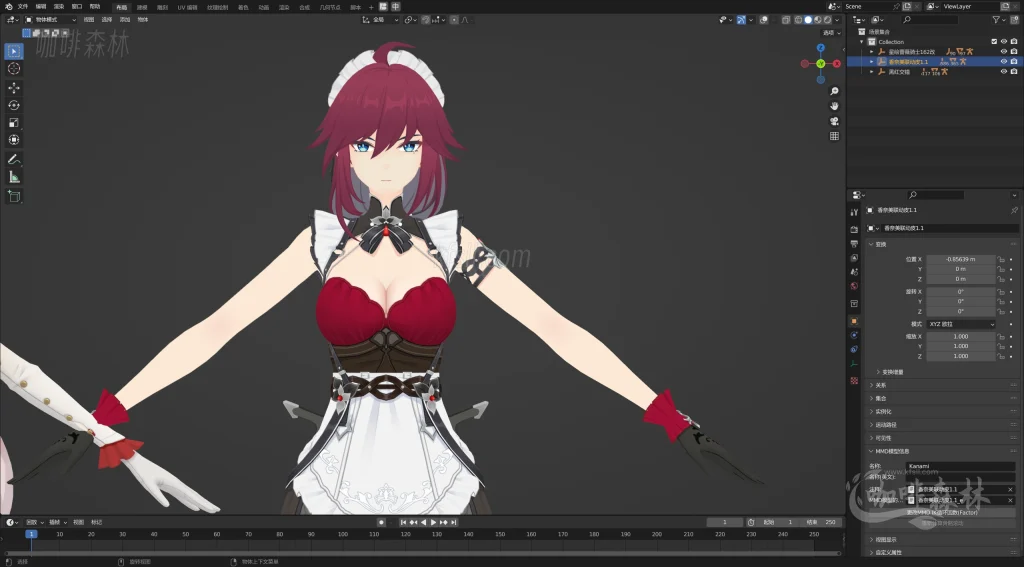
Task: Click the viewport zoom magnifier icon
Action: point(834,91)
